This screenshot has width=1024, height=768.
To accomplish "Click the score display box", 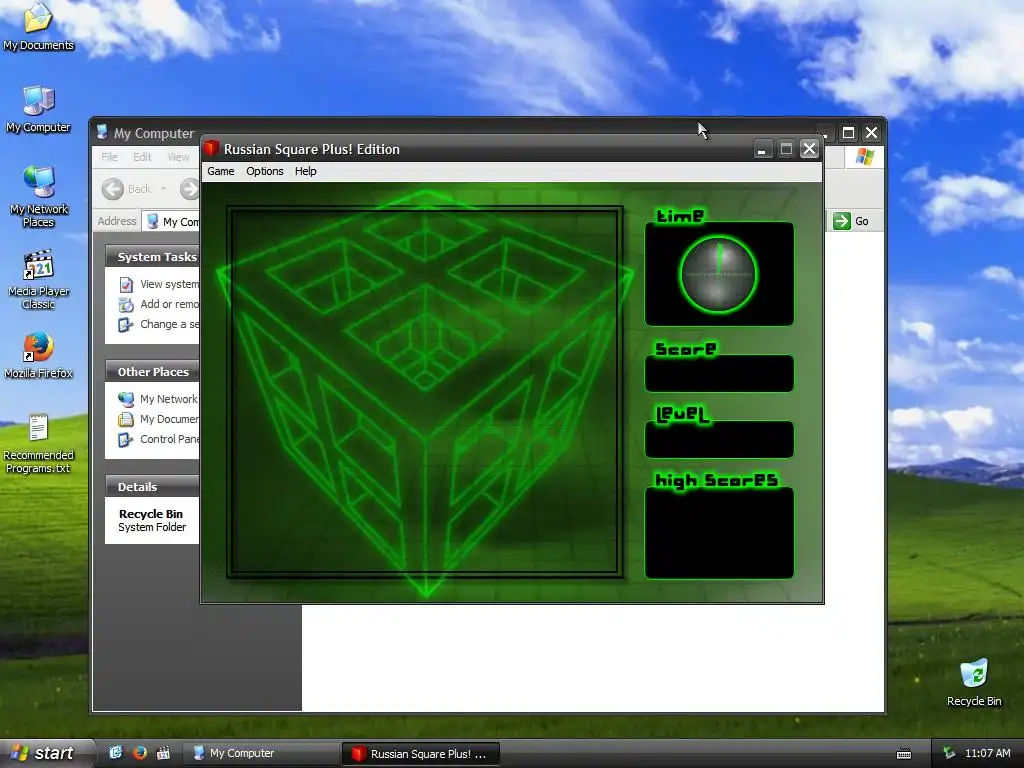I will [719, 374].
